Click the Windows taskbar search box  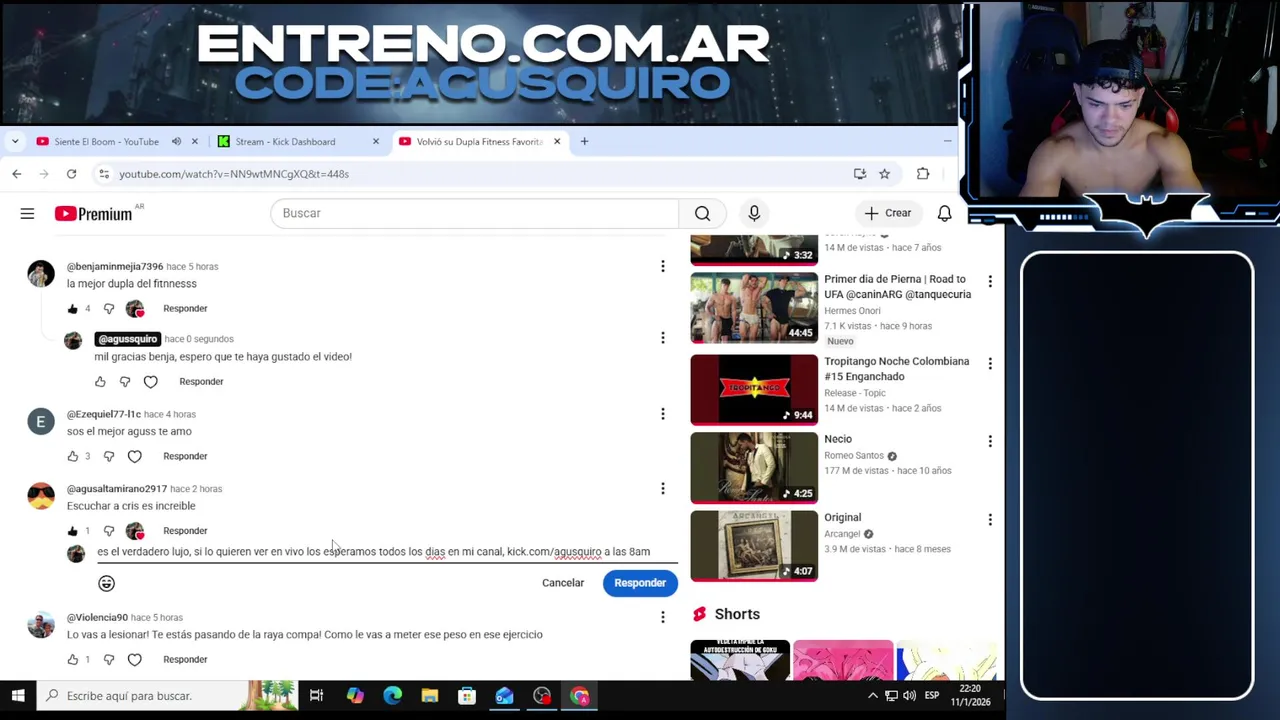click(167, 696)
